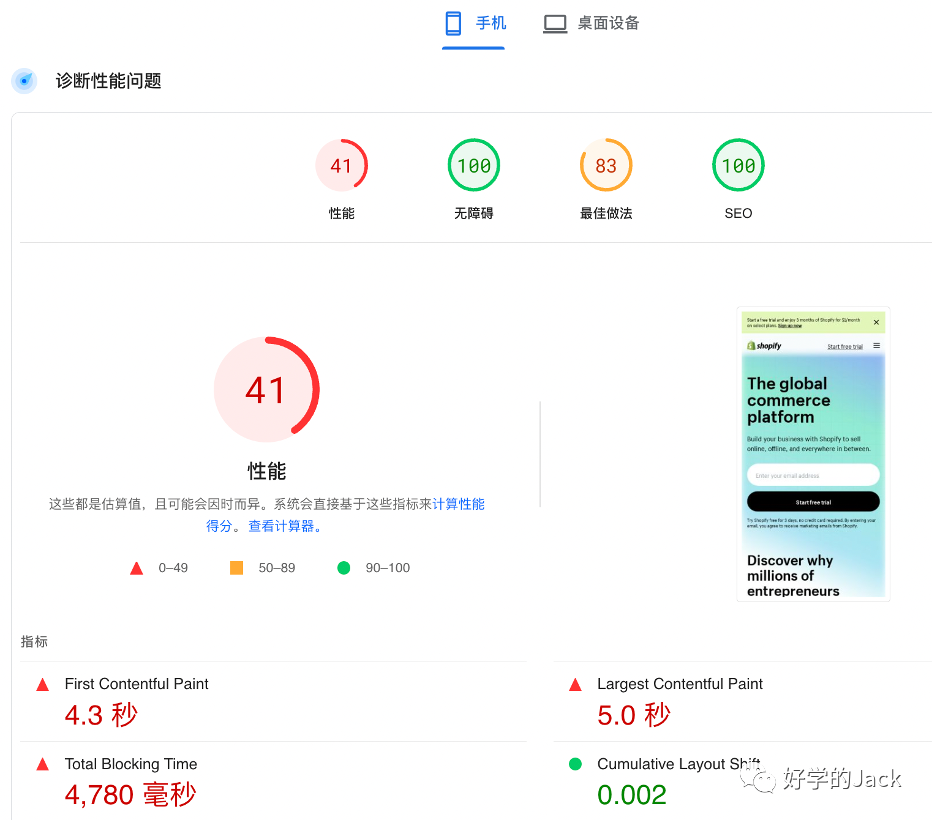Switch to the 桌面设备 (desktop) tab
This screenshot has height=820, width=932.
click(591, 24)
